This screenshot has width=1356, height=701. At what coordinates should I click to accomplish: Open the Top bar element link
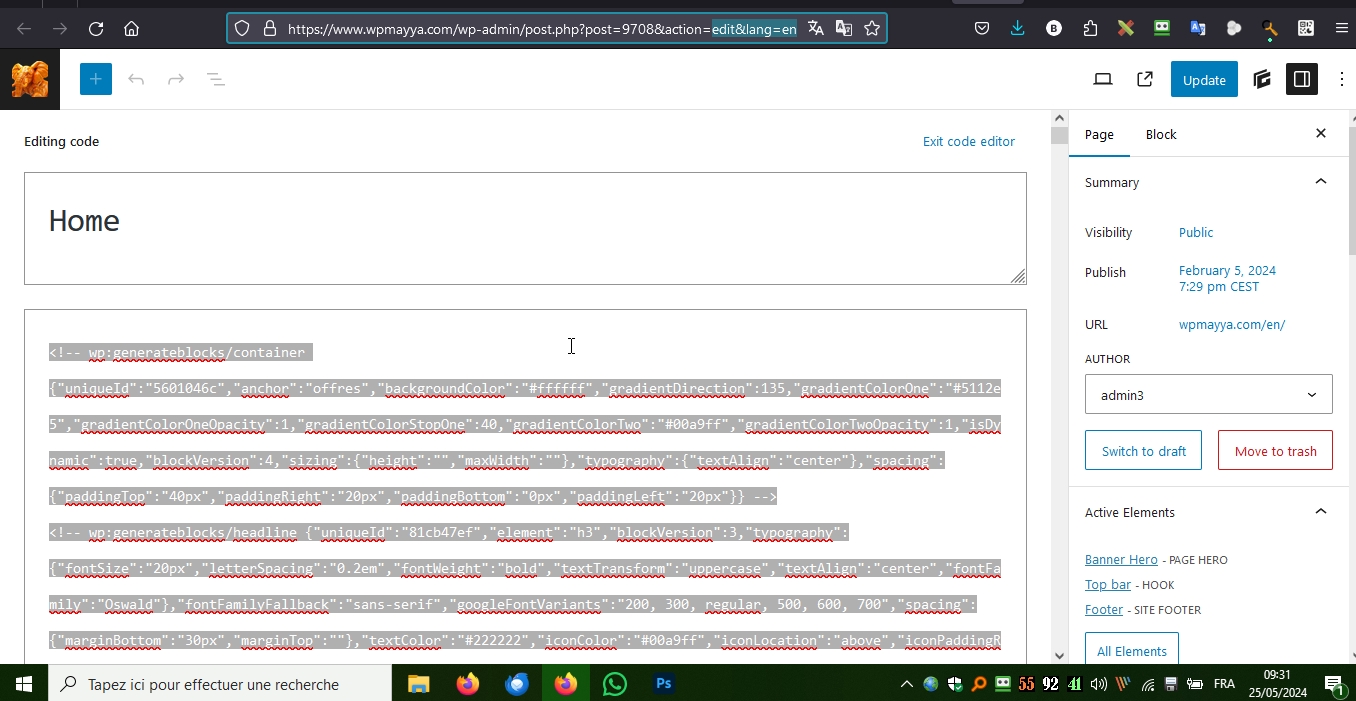1108,584
